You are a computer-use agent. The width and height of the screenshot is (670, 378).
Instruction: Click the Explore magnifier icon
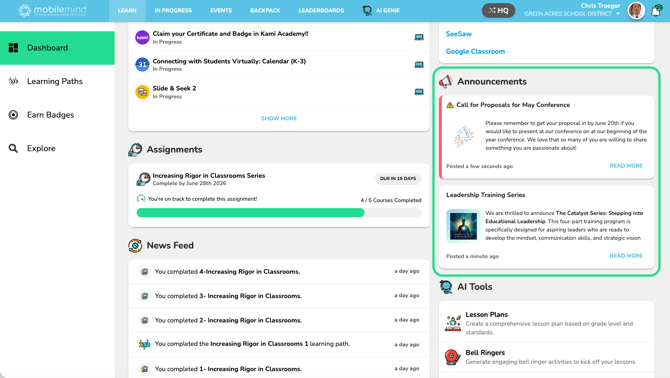(13, 148)
